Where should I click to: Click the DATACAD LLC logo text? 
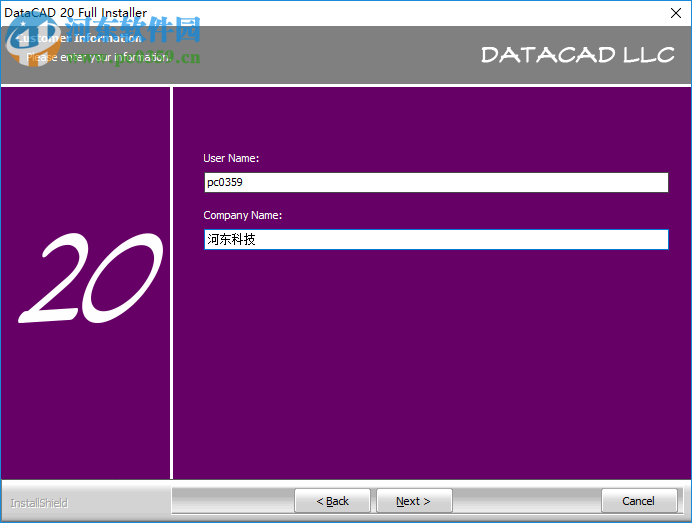[x=578, y=55]
